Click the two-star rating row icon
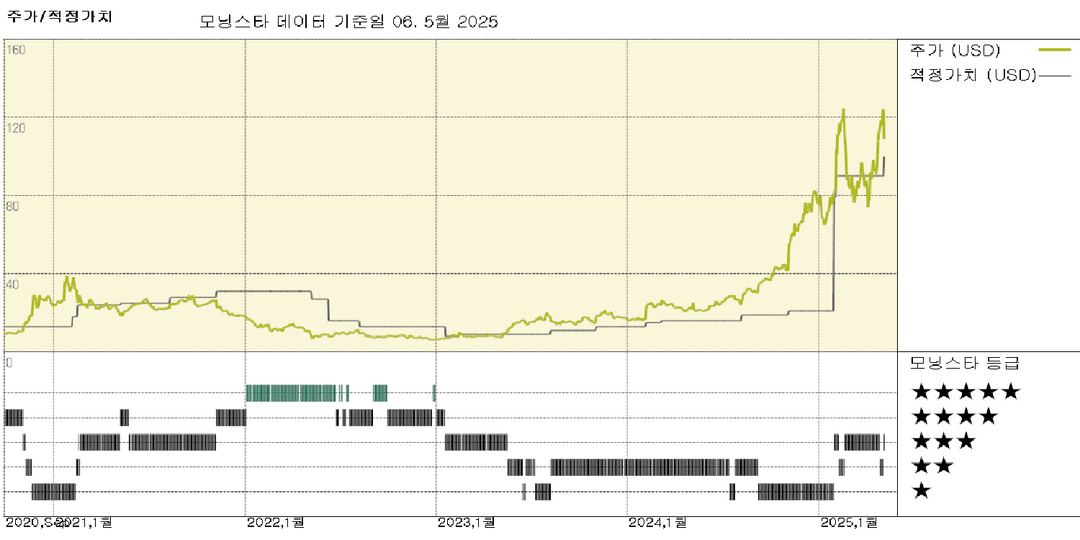The height and width of the screenshot is (540, 1080). point(932,466)
